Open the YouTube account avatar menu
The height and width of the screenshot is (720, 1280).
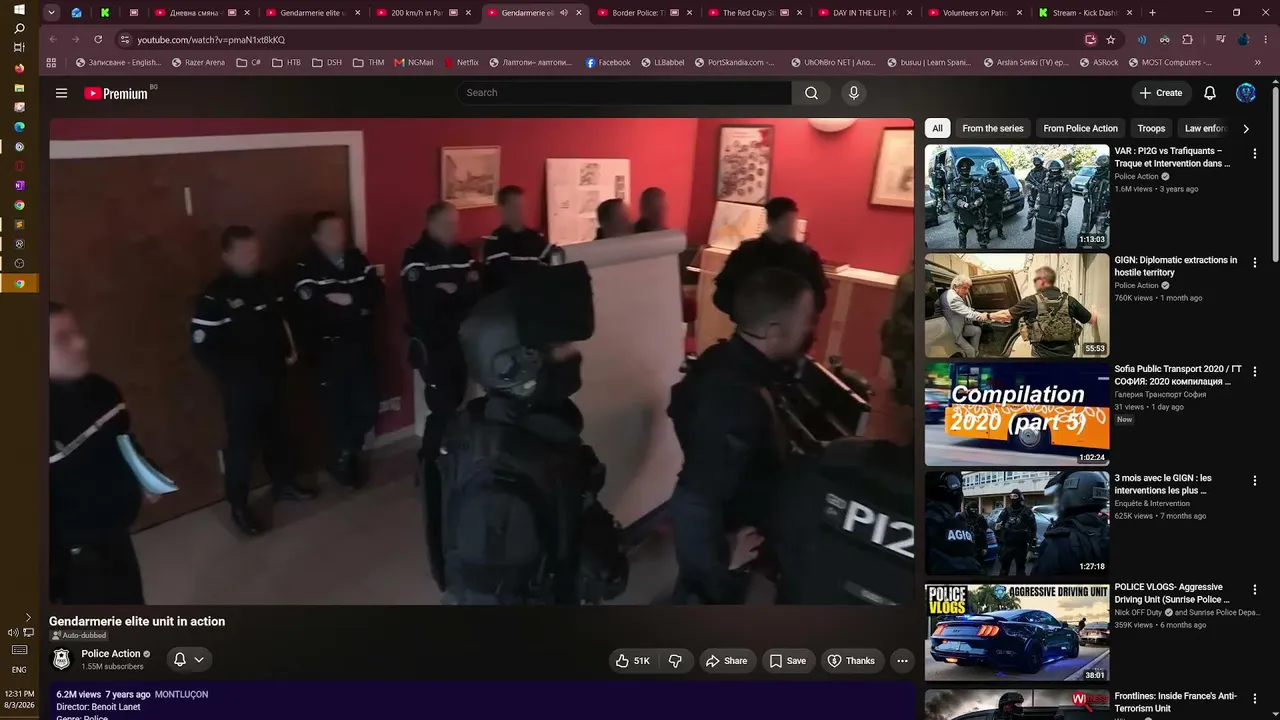[x=1246, y=93]
